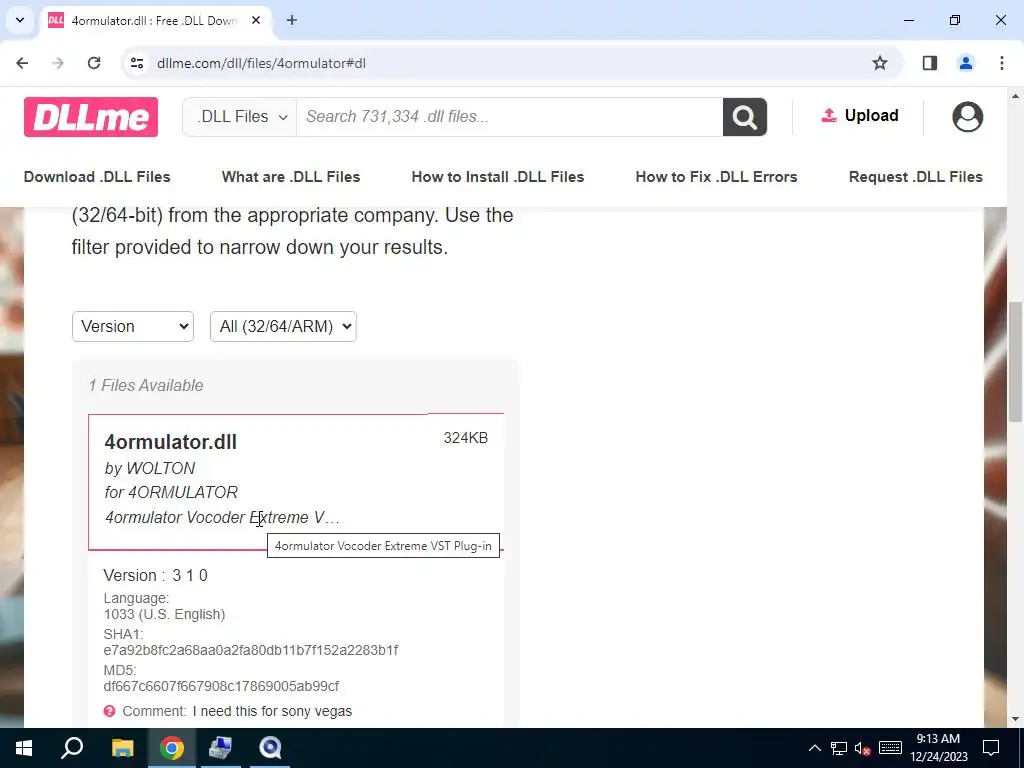This screenshot has height=768, width=1024.
Task: Show hidden system tray icons
Action: (x=814, y=748)
